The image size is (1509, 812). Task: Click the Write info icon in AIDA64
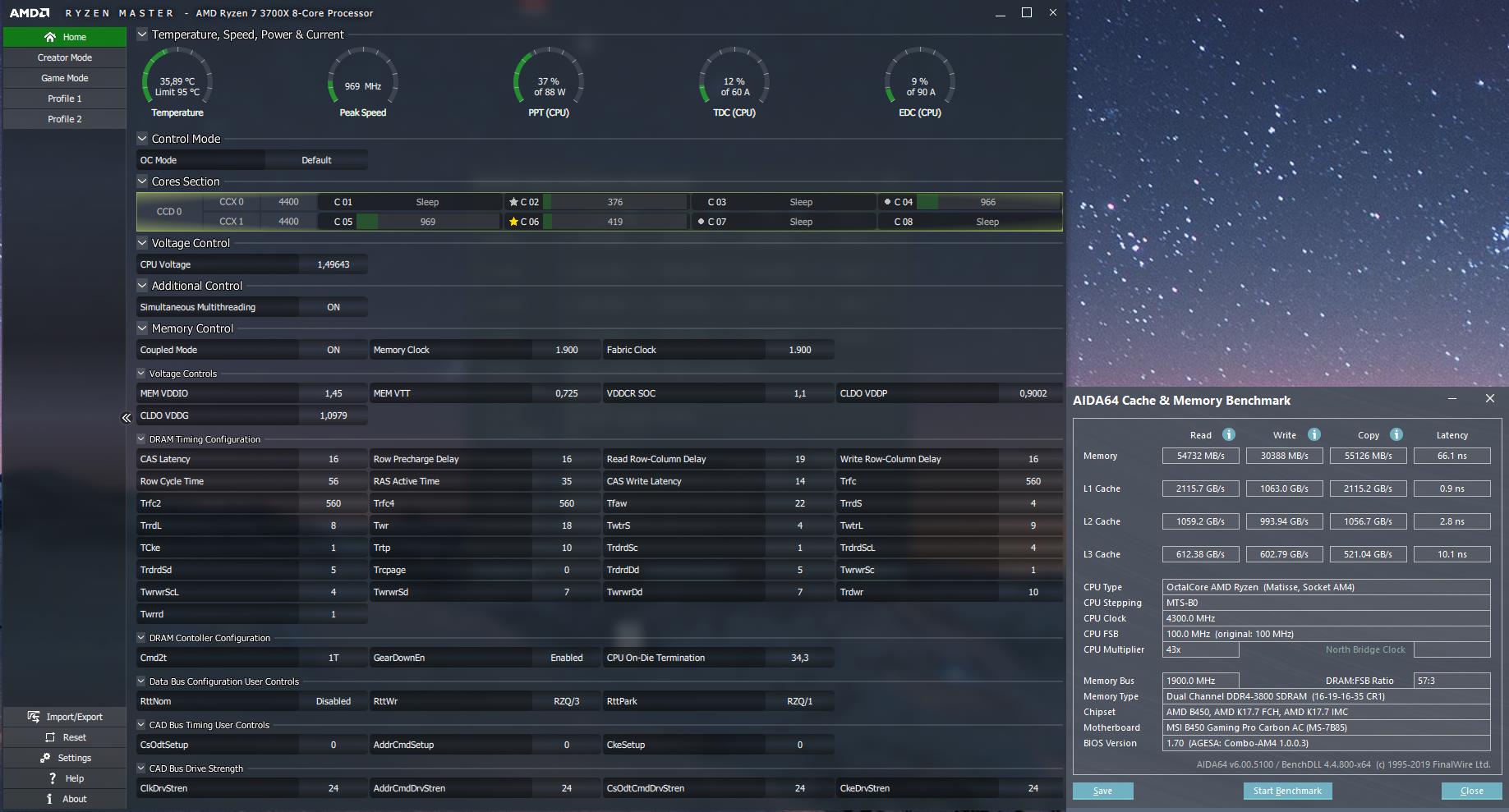[1314, 434]
